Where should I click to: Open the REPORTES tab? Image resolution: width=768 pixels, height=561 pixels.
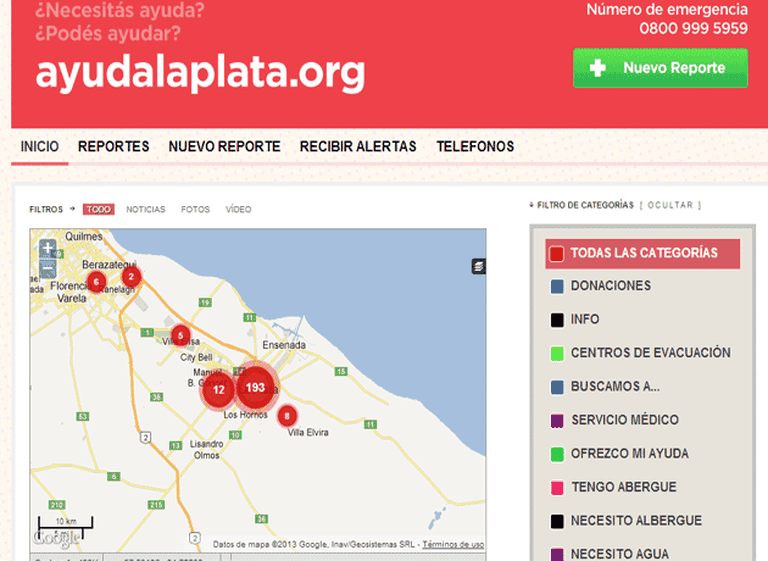[x=114, y=146]
